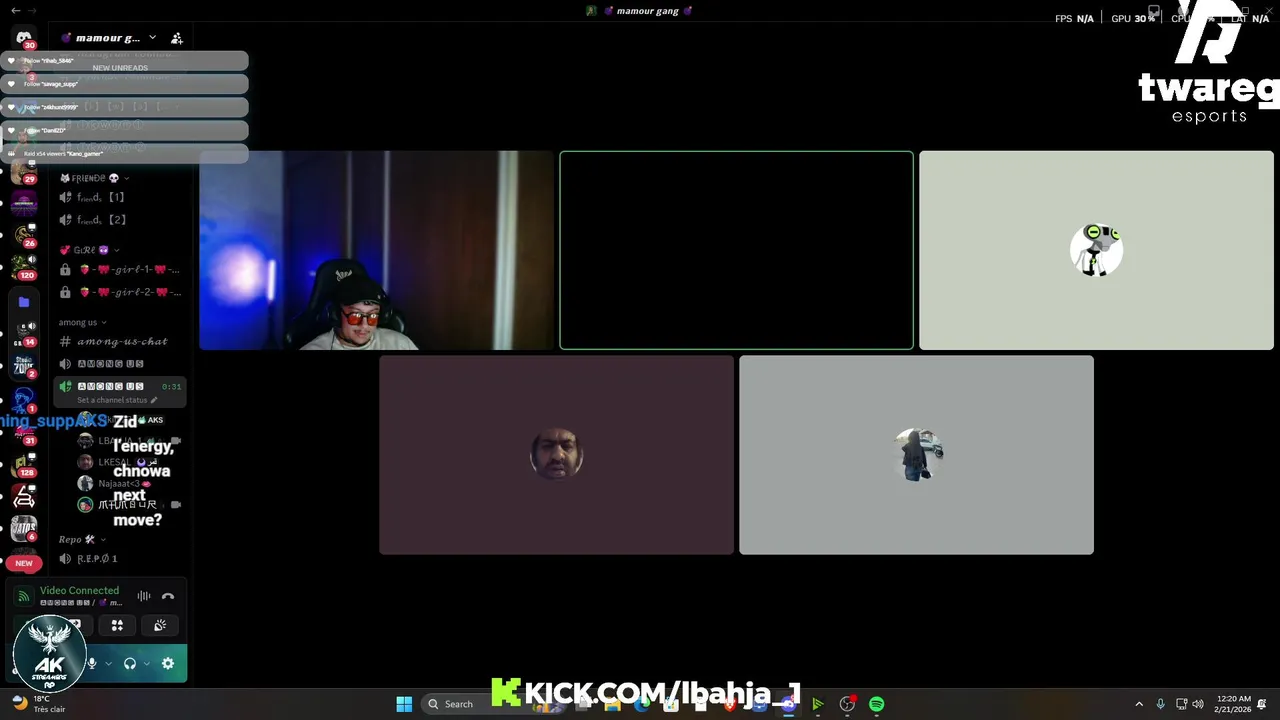
Task: Collapse the Repo channel category
Action: pos(80,539)
